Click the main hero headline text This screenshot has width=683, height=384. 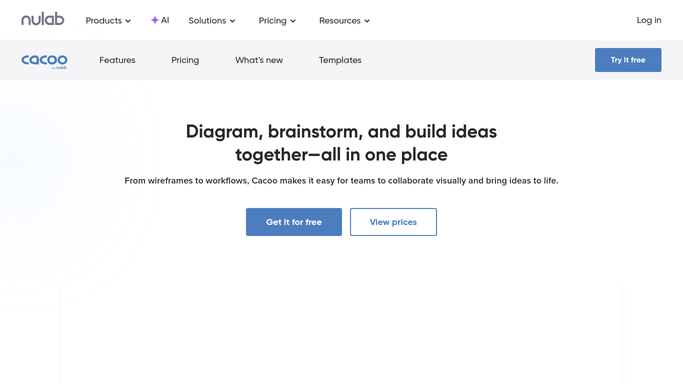342,143
